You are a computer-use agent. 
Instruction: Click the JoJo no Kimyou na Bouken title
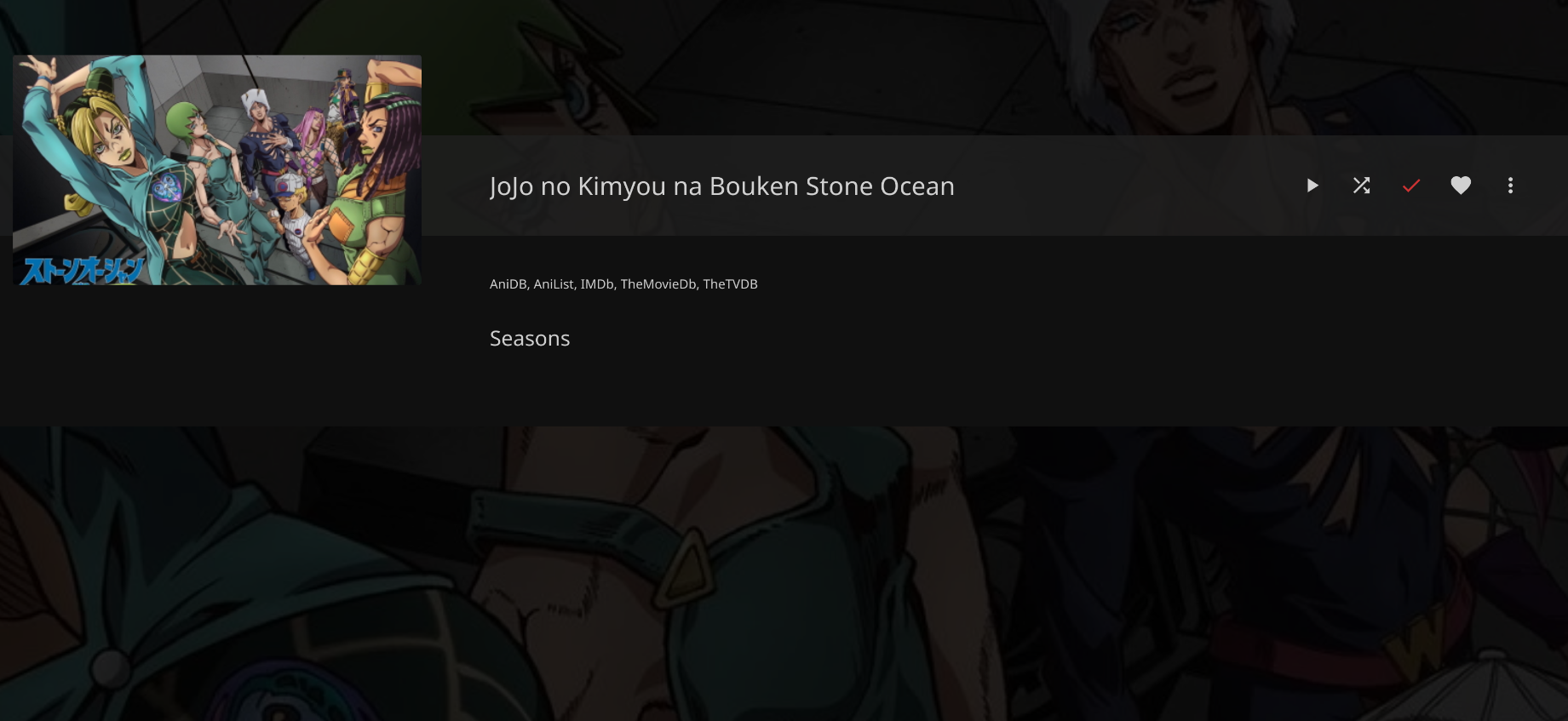[x=722, y=186]
